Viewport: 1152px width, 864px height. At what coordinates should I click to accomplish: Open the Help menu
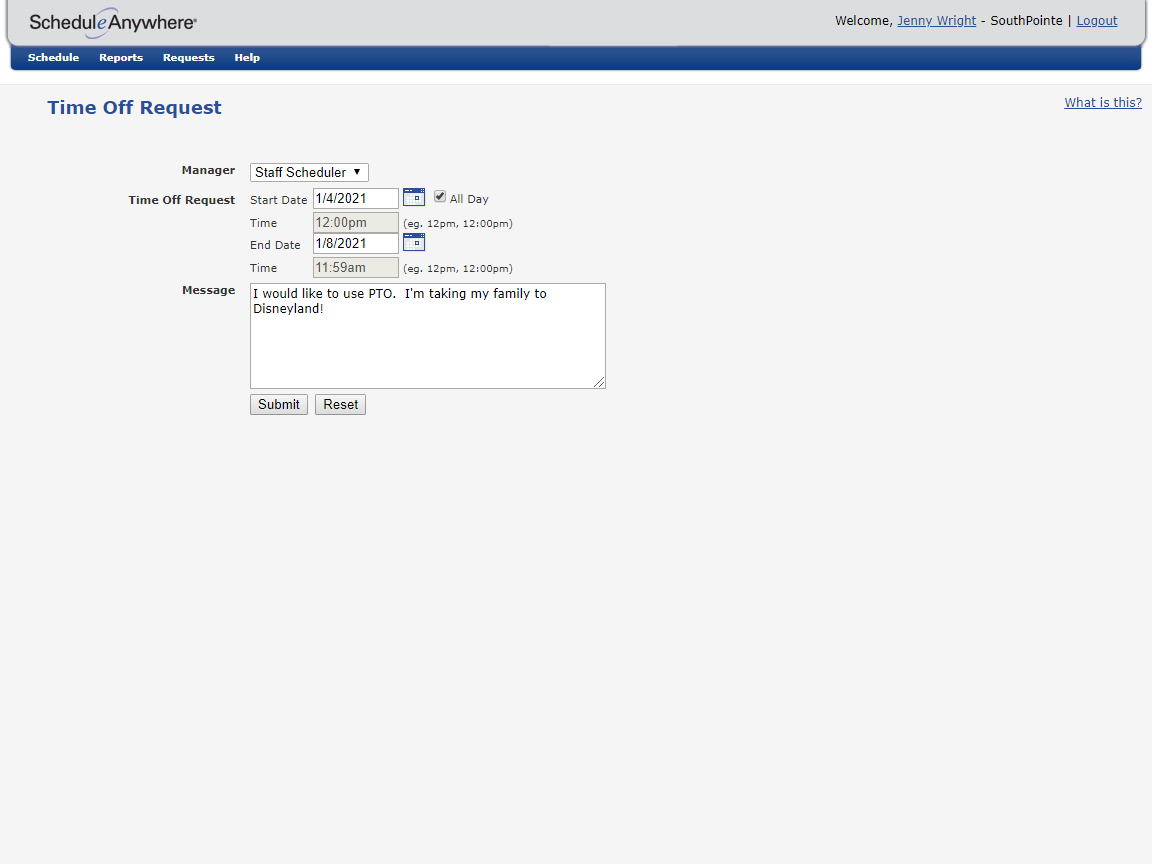click(x=247, y=57)
